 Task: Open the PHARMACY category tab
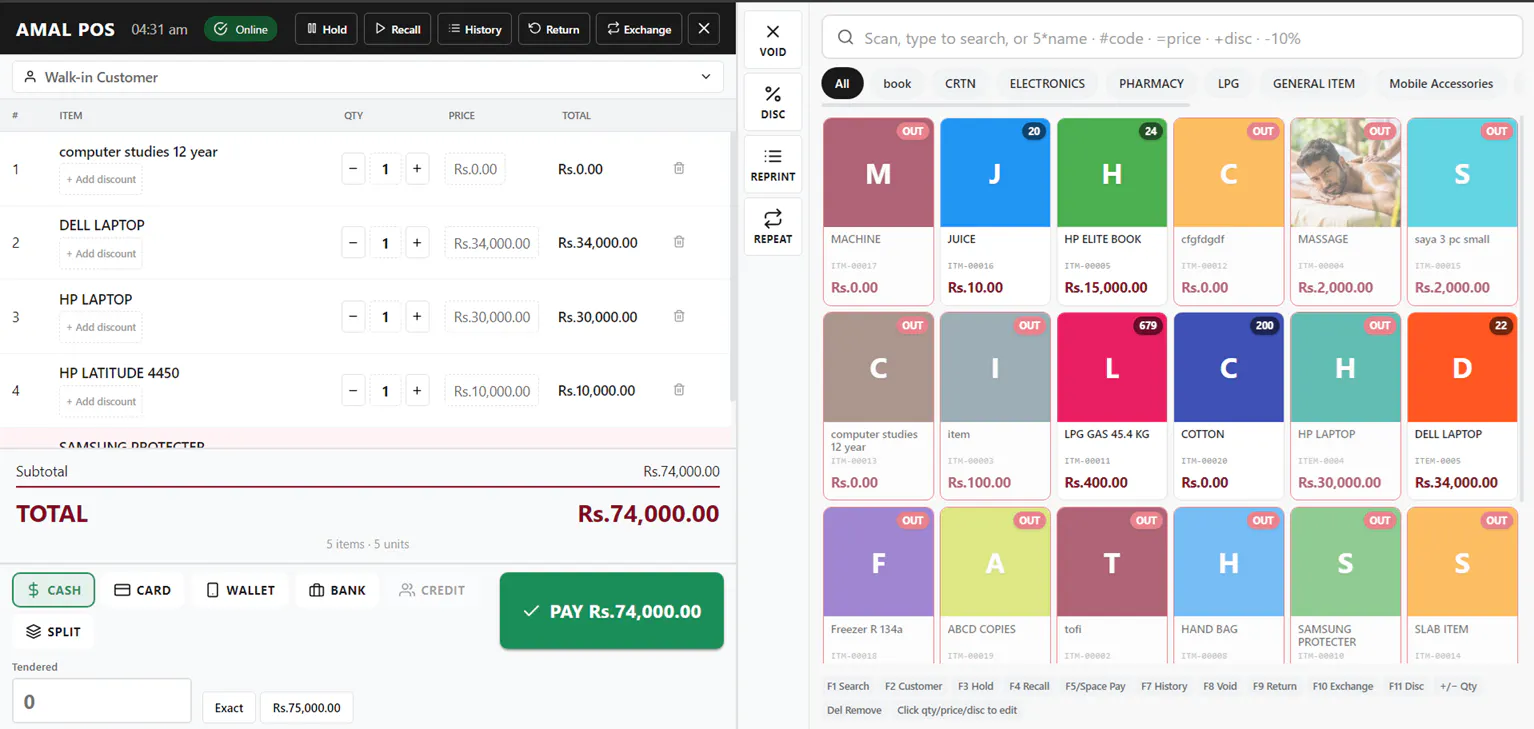(x=1151, y=84)
